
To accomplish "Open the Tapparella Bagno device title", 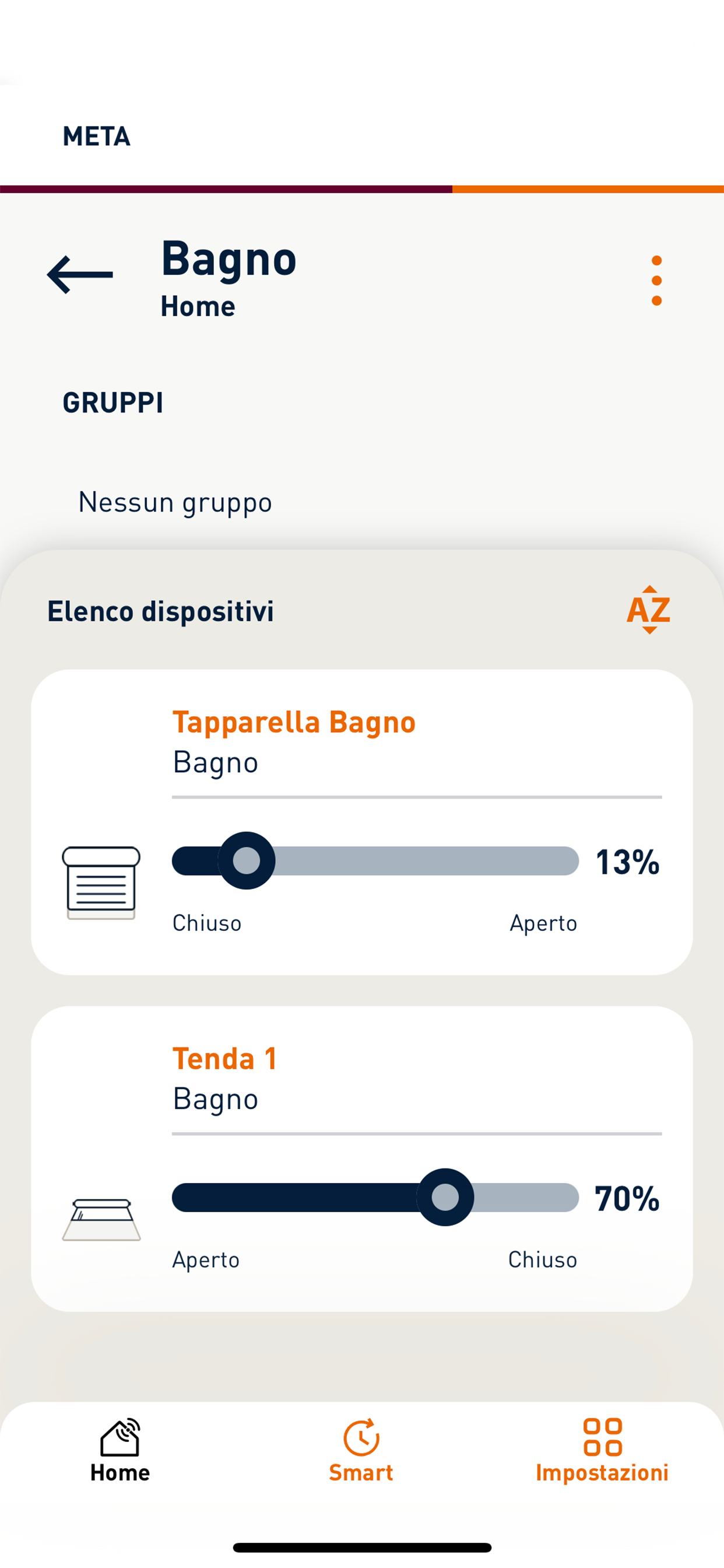I will click(294, 723).
